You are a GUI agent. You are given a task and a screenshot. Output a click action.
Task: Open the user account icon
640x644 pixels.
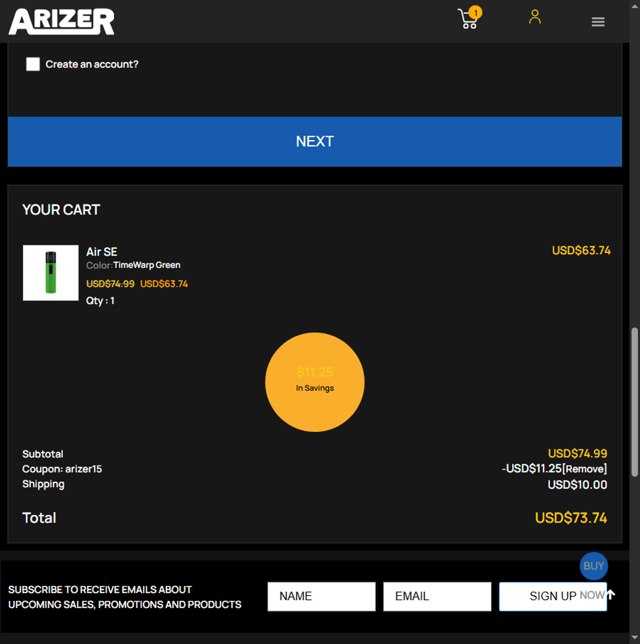click(535, 17)
